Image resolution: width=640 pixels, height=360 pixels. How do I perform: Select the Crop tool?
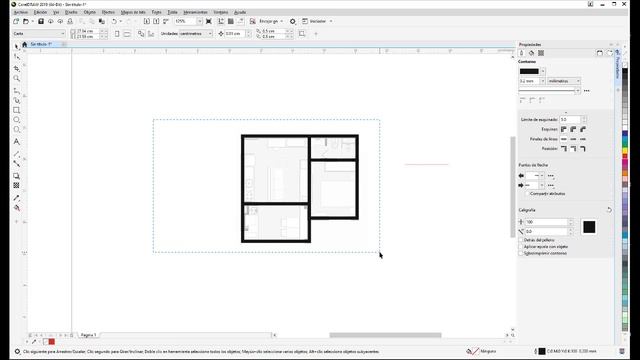click(x=16, y=68)
